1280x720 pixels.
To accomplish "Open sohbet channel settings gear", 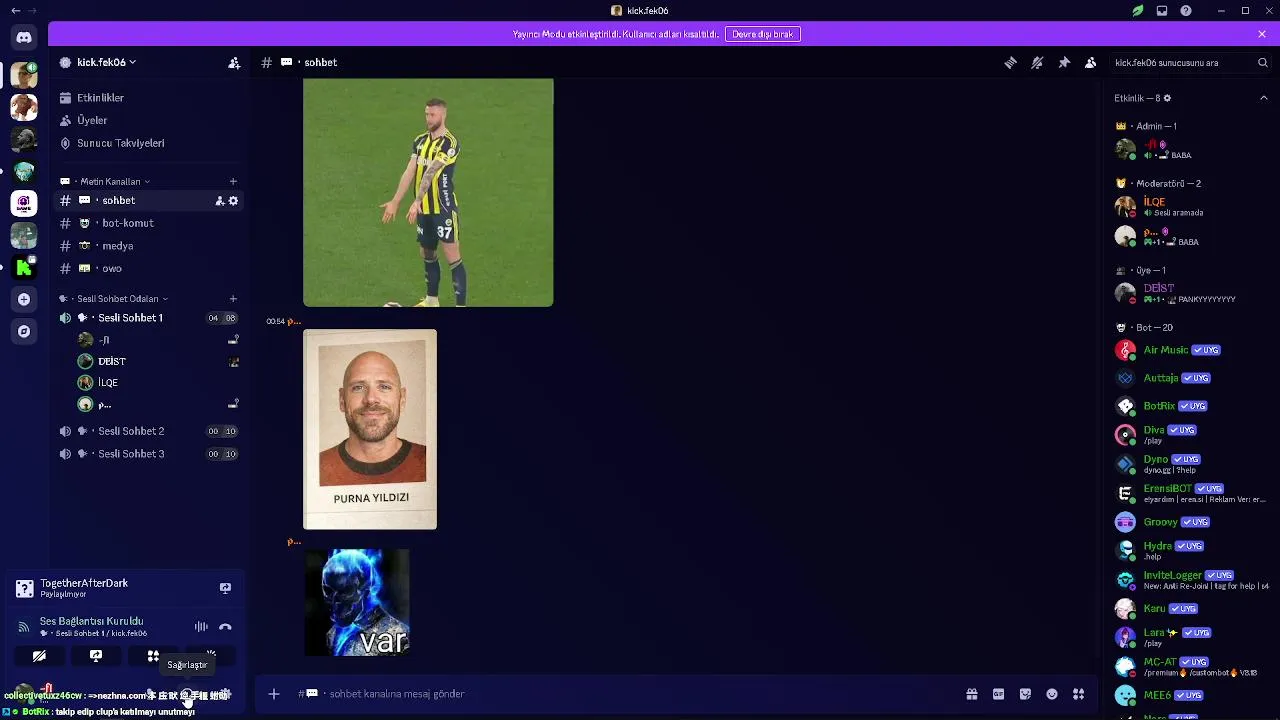I will 234,201.
